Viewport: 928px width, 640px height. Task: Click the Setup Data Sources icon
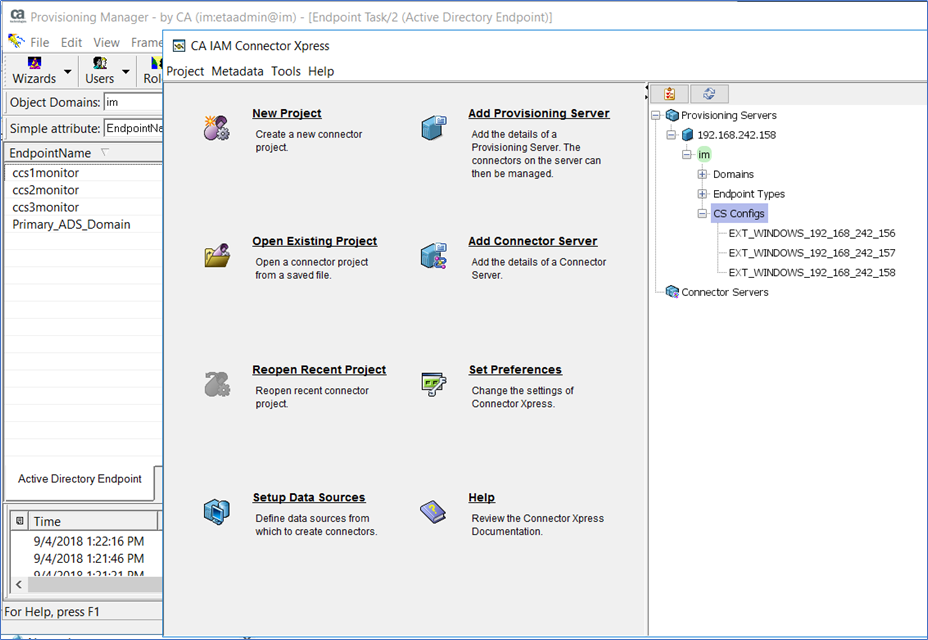pyautogui.click(x=217, y=512)
